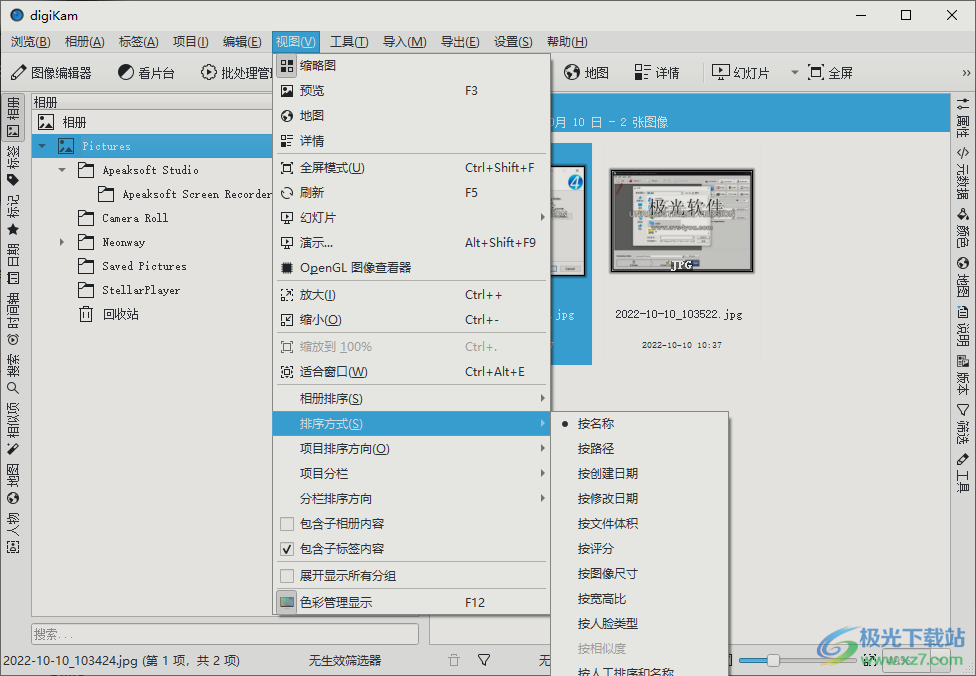Open the 工具(T) menu
The width and height of the screenshot is (976, 676).
347,41
